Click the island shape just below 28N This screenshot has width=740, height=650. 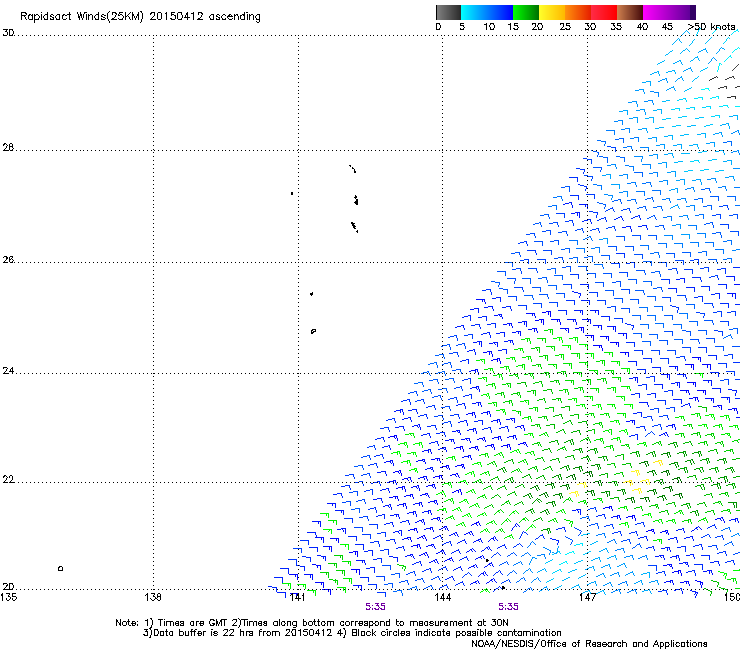point(353,169)
